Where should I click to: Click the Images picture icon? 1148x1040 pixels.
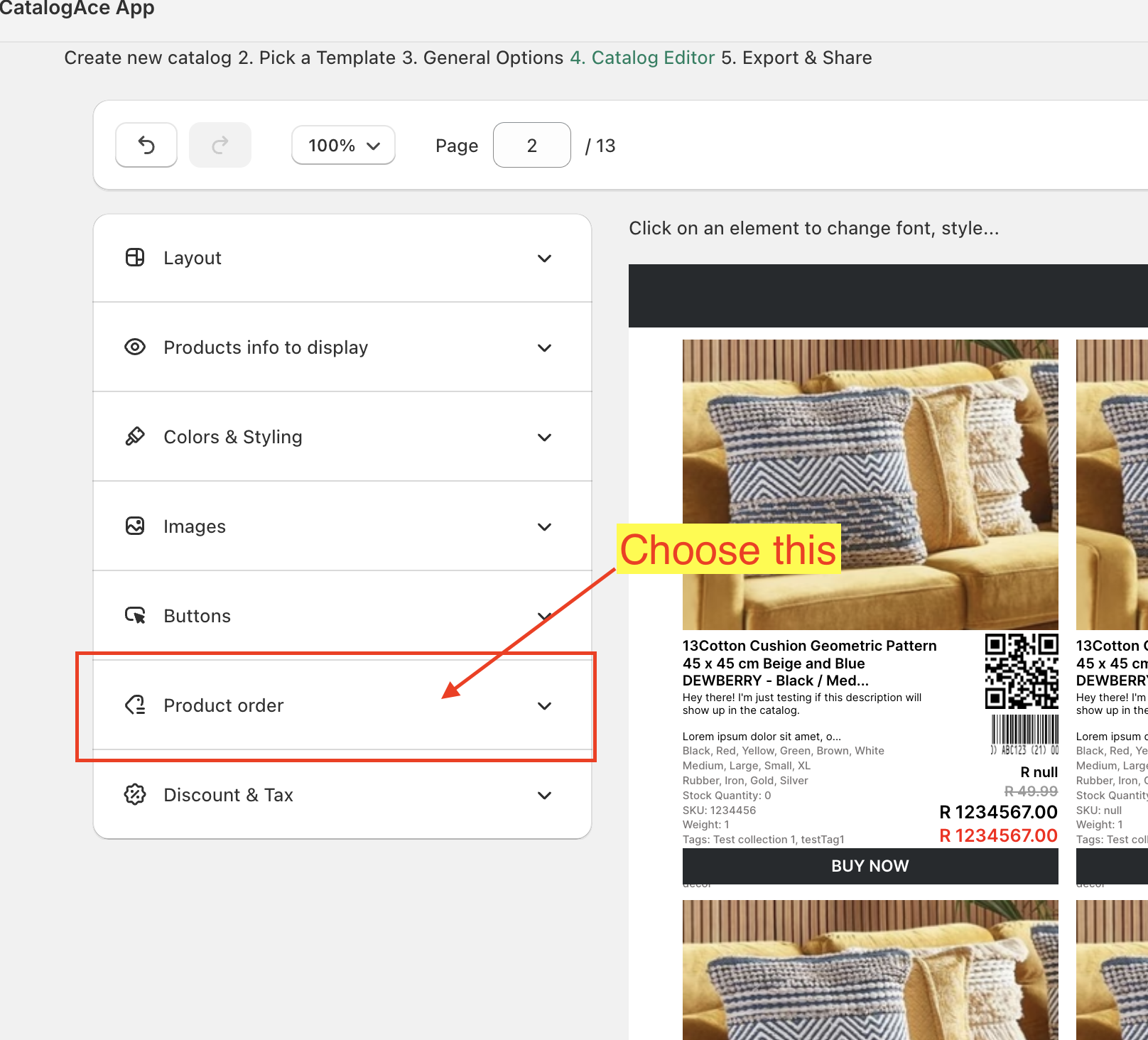pyautogui.click(x=135, y=526)
